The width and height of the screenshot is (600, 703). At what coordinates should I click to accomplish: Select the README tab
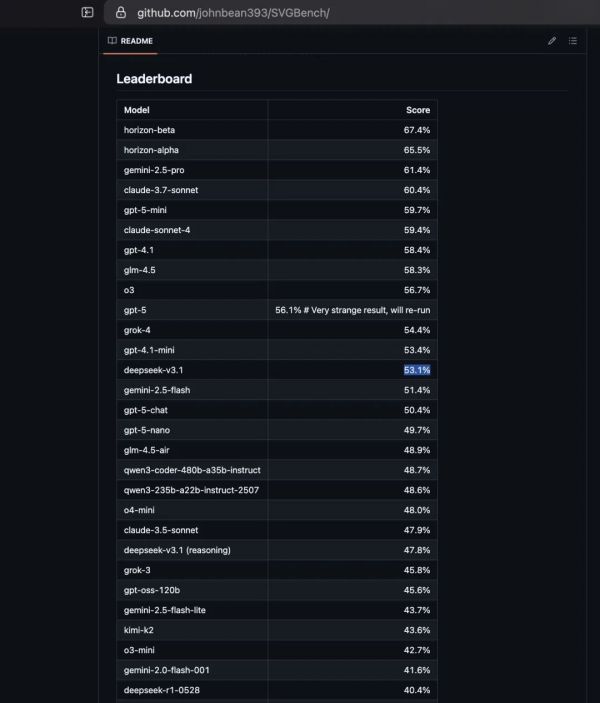136,41
